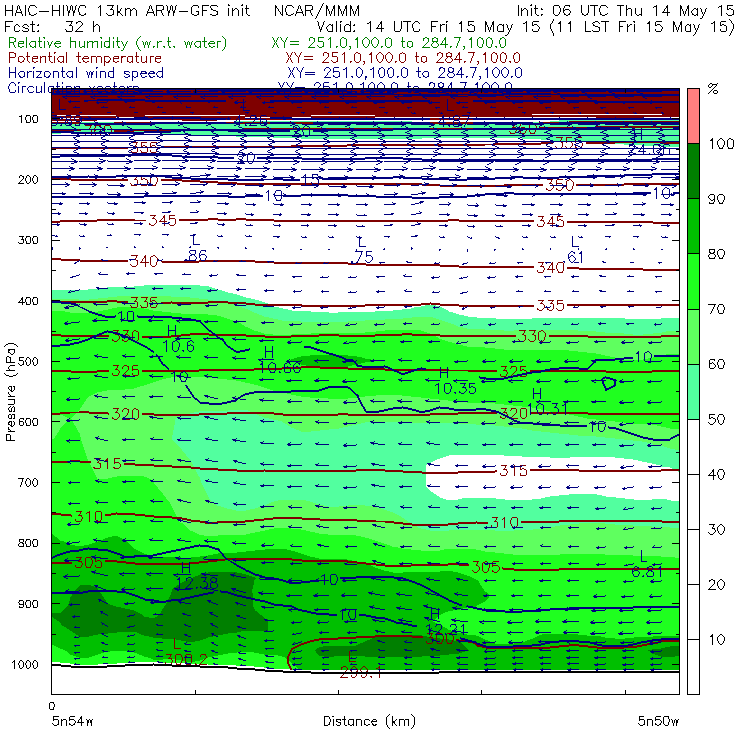The image size is (740, 740).
Task: Click the pink colorbar segment above 100
Action: tap(693, 116)
